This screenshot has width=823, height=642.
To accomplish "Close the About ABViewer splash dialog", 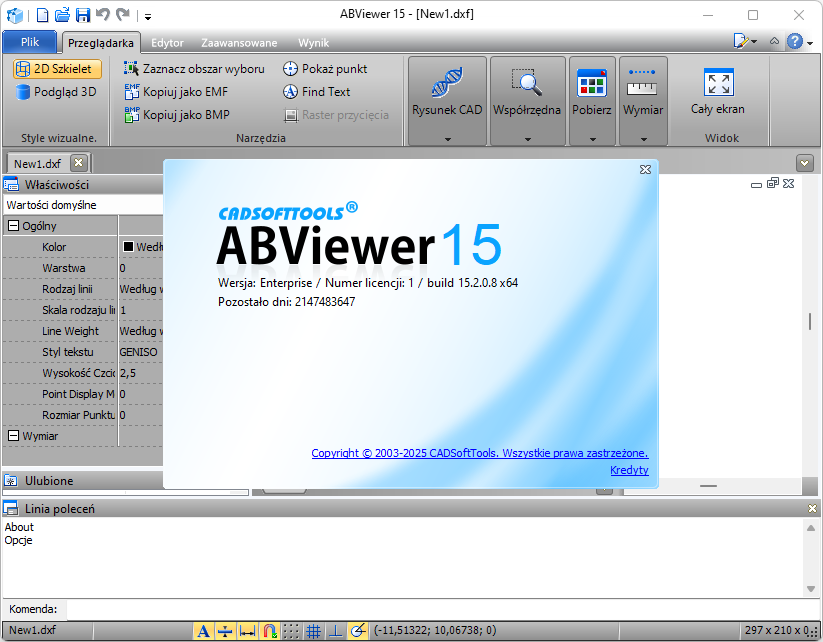I will (x=646, y=170).
